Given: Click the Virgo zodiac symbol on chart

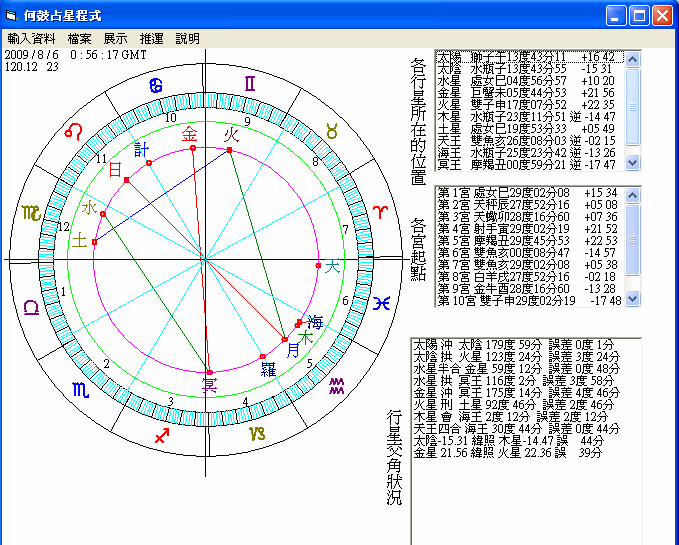Looking at the screenshot, I should coord(31,213).
